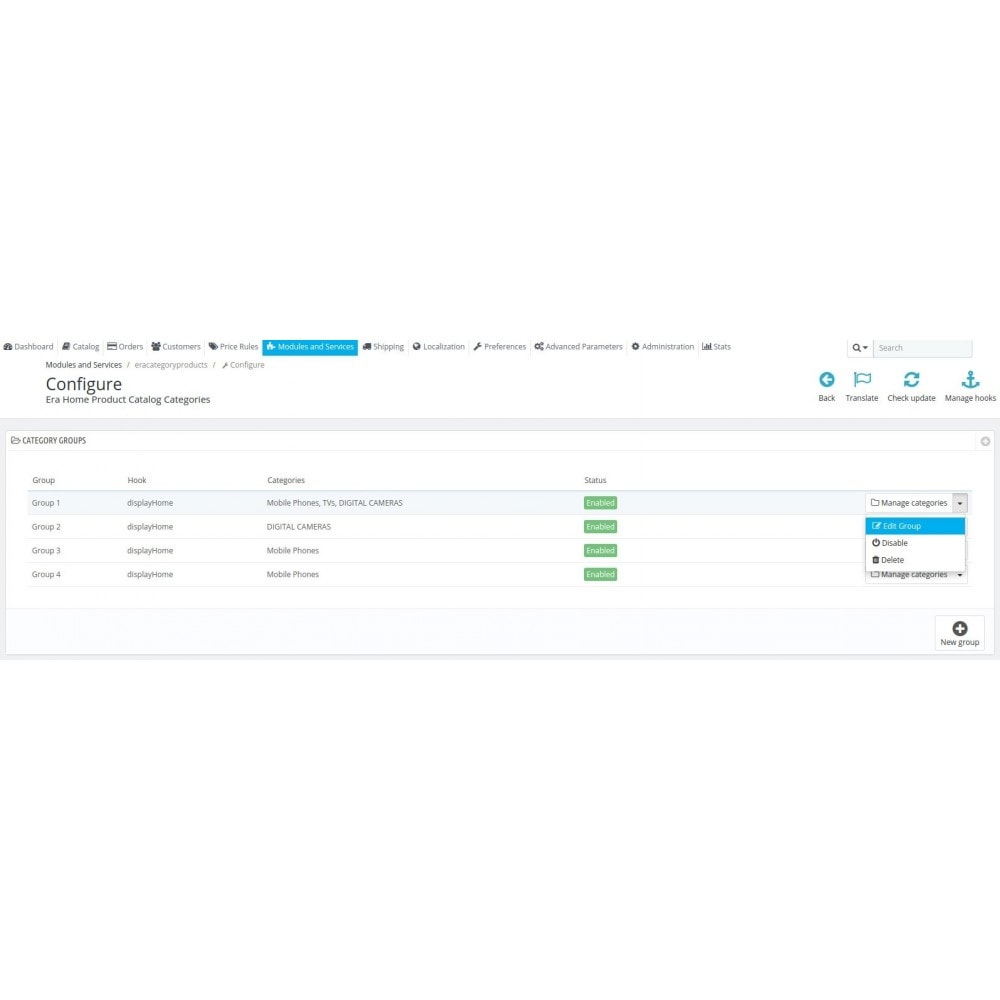1000x1000 pixels.
Task: Click 'displayHome' in the Group 3 row
Action: tap(150, 551)
